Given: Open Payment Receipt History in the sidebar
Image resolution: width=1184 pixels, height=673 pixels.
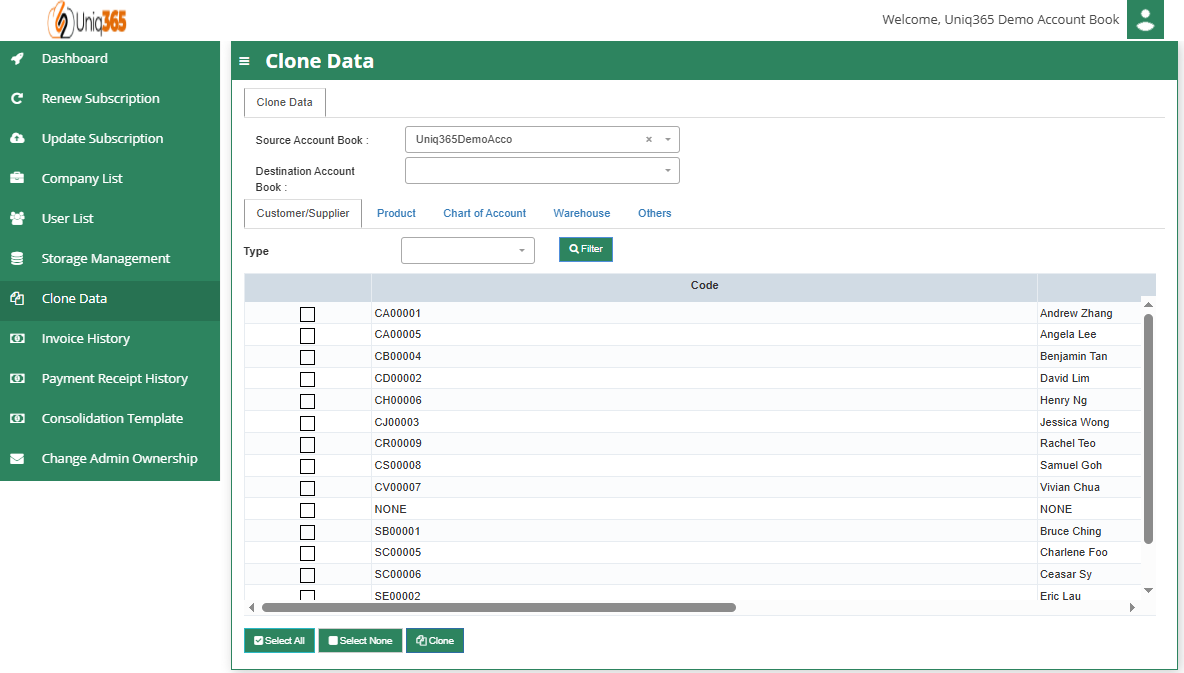Looking at the screenshot, I should click(x=115, y=378).
